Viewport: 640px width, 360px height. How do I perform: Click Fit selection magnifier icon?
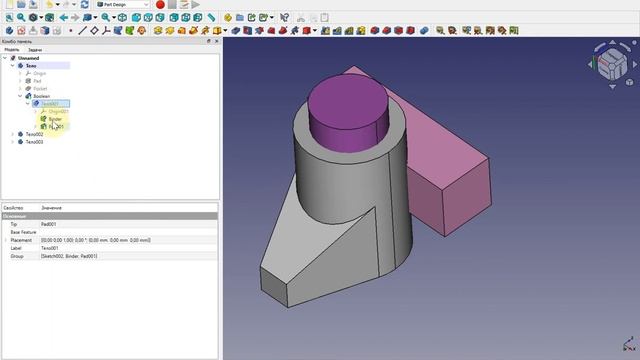tap(21, 18)
